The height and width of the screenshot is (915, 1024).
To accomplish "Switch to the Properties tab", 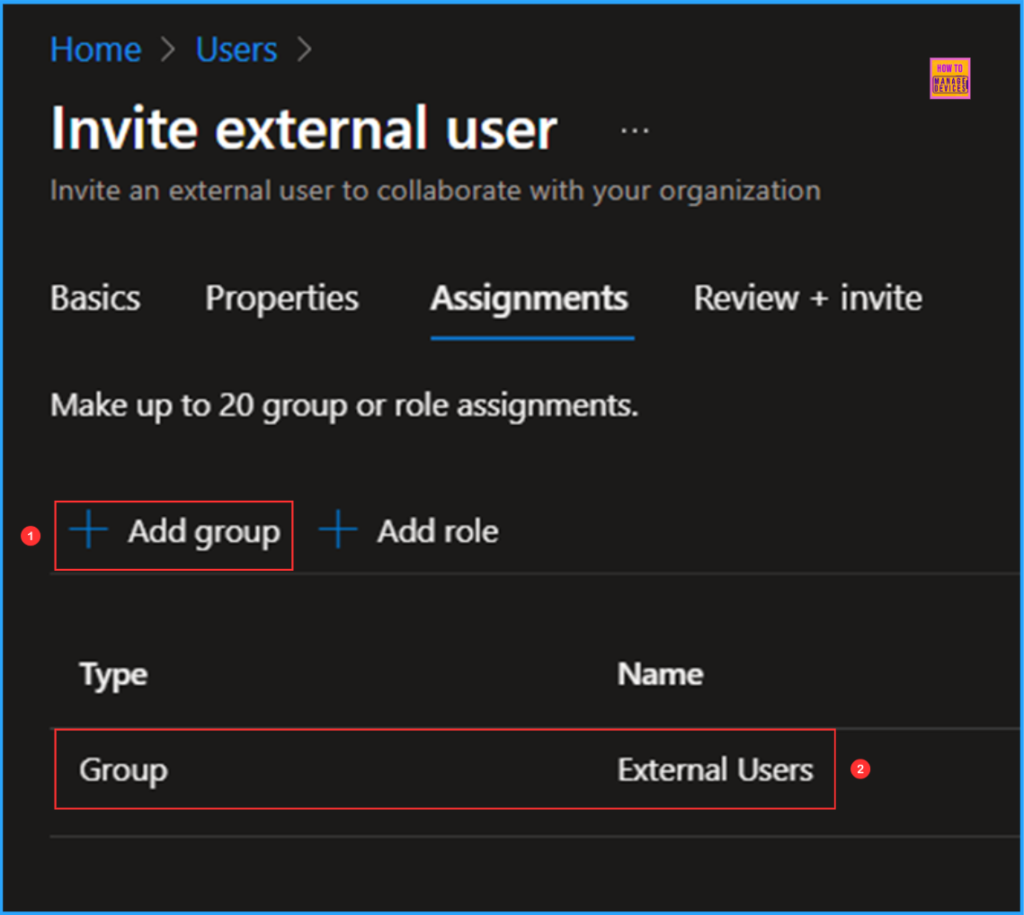I will 281,297.
